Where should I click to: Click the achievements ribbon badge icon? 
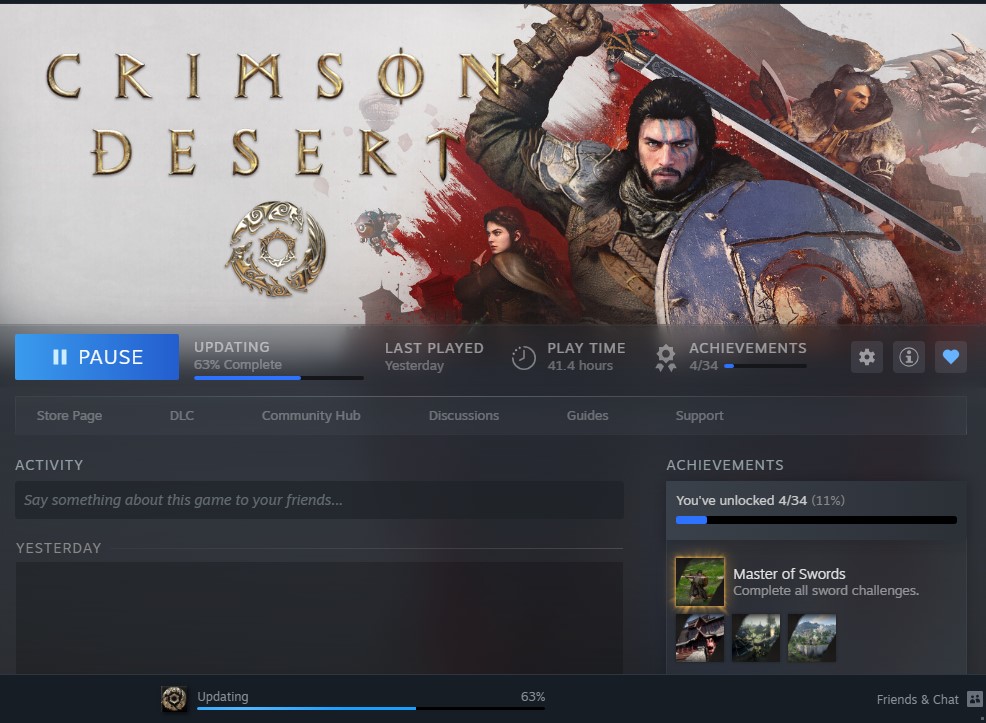tap(666, 358)
